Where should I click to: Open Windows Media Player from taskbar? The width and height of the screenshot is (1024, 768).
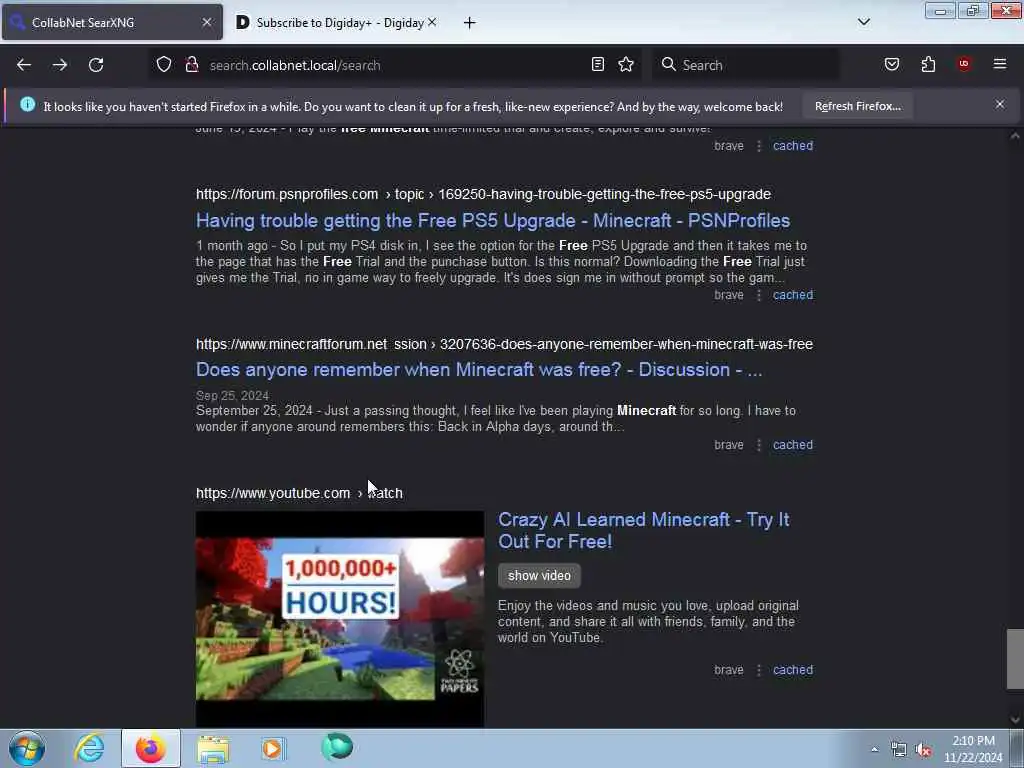(274, 748)
